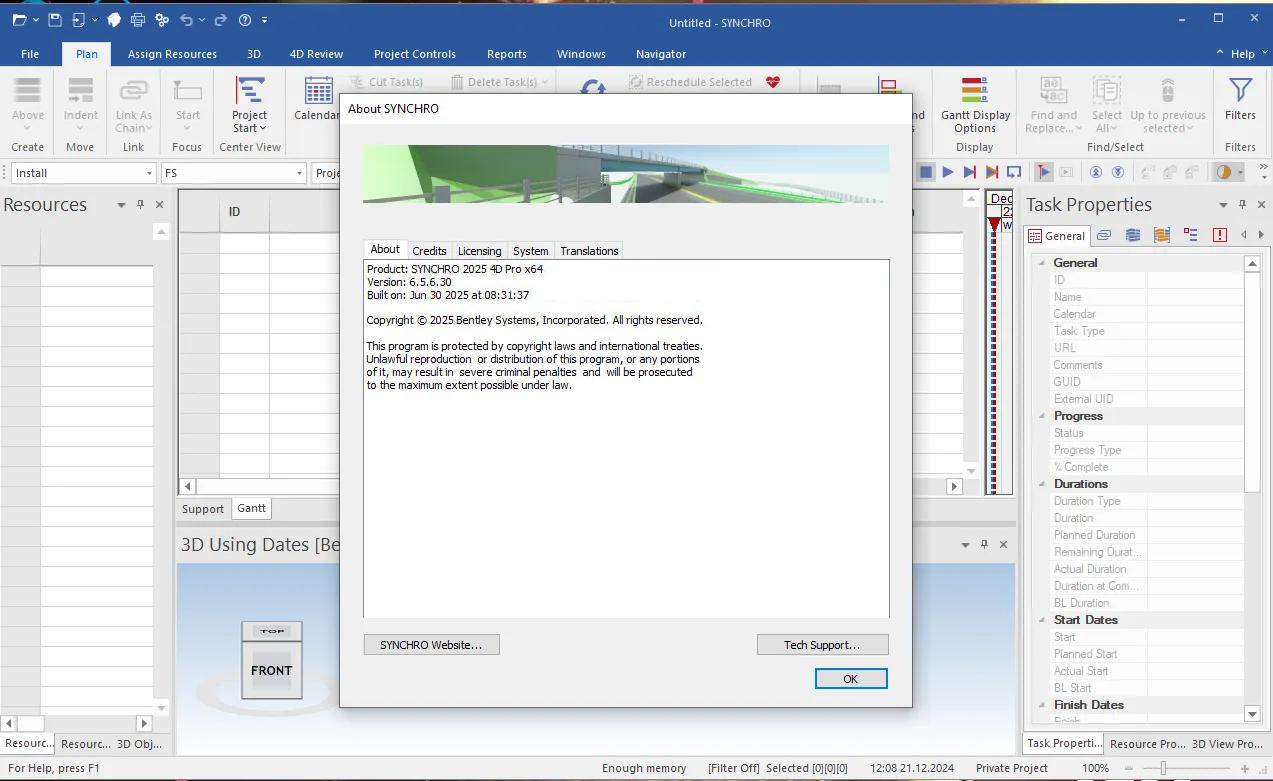Switch to the Reports ribbon tab
Screen dimensions: 1273x781
pyautogui.click(x=507, y=54)
